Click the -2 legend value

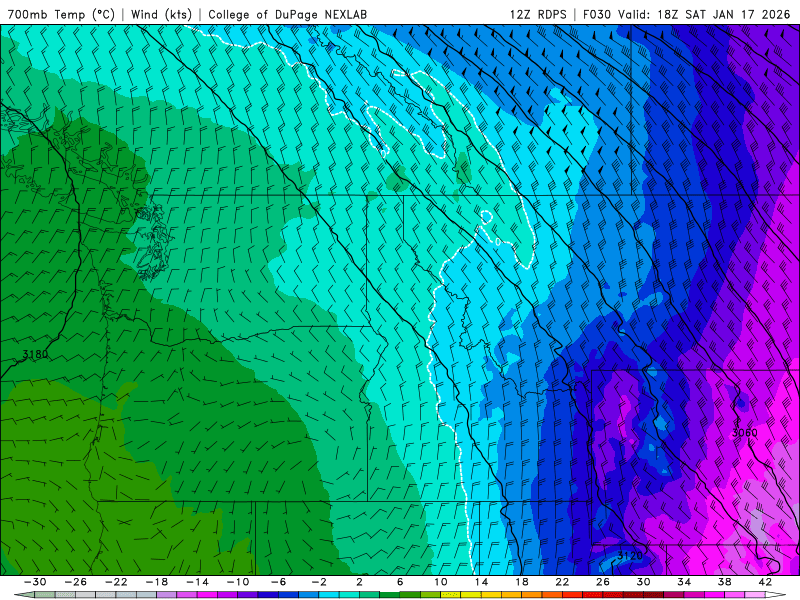click(319, 582)
